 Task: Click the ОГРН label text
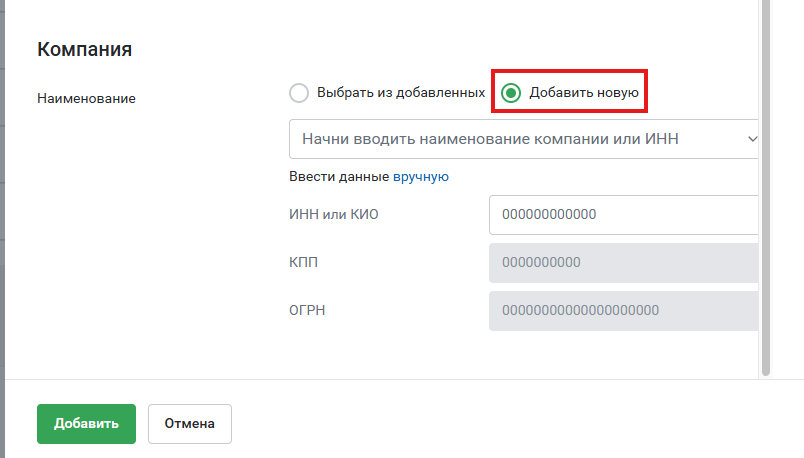(307, 310)
